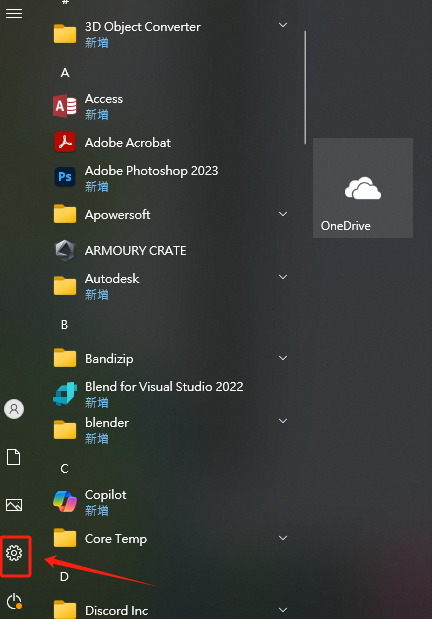Open Microsoft Access app
432x619 pixels.
click(x=170, y=106)
